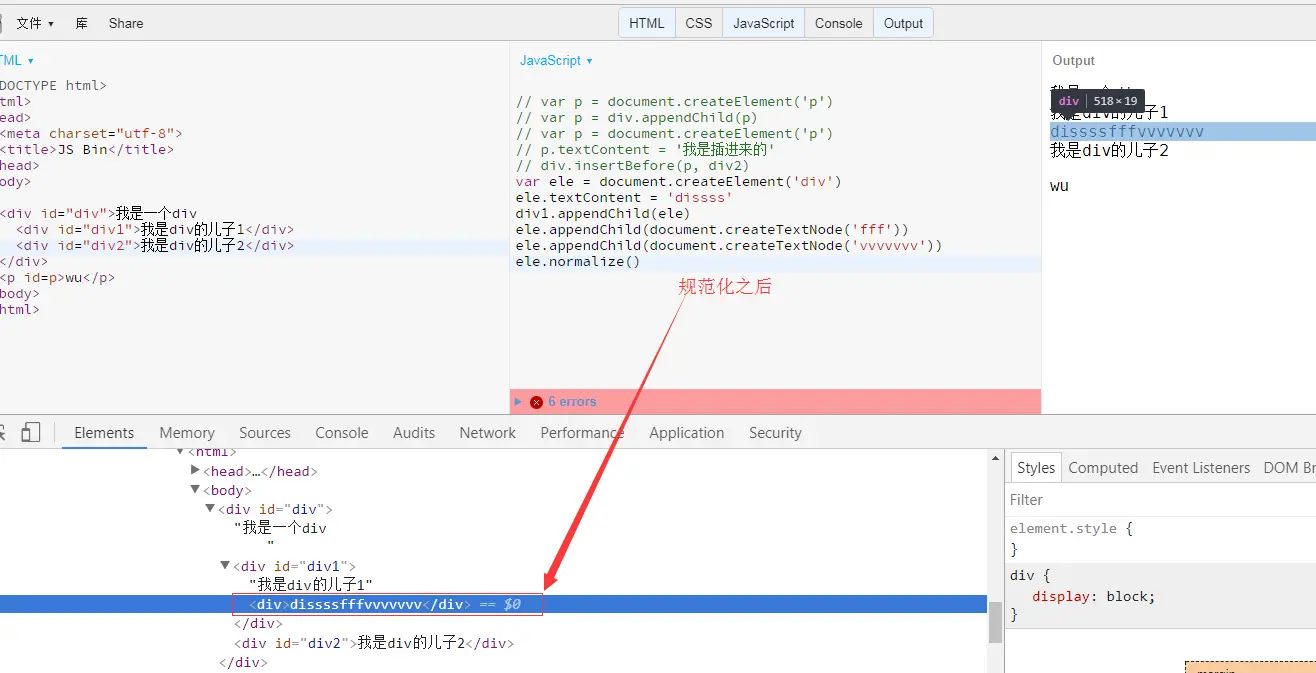The width and height of the screenshot is (1316, 673).
Task: Click the red error icon
Action: [x=536, y=402]
